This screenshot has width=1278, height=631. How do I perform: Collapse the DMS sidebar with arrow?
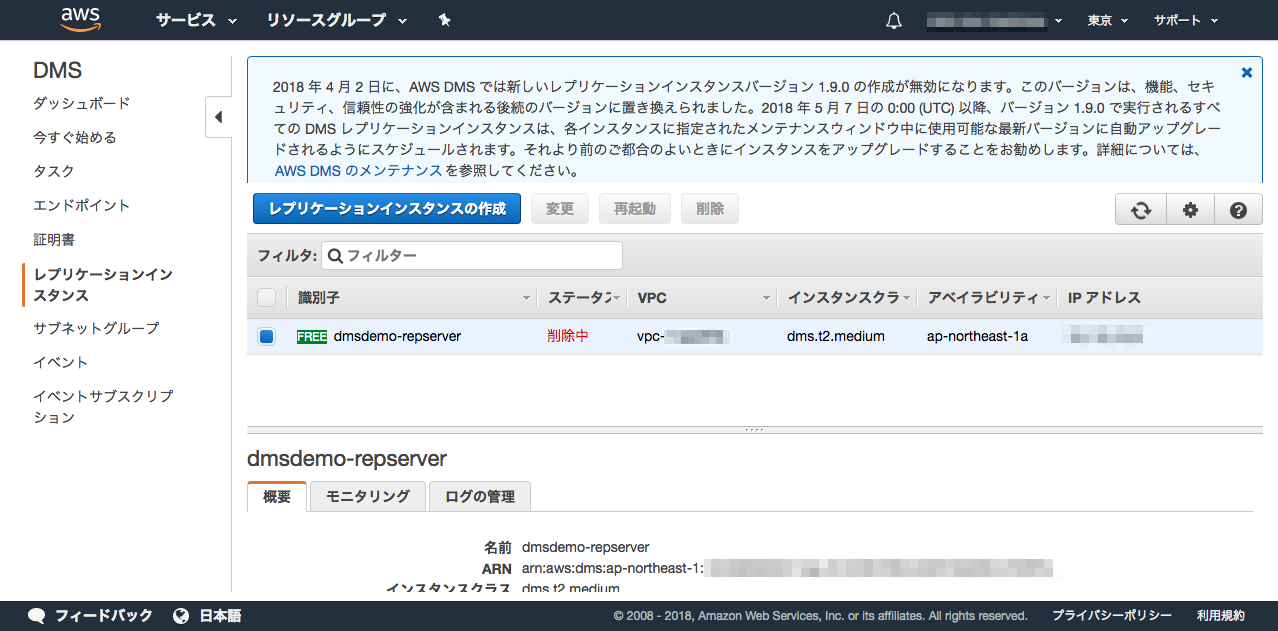coord(218,117)
